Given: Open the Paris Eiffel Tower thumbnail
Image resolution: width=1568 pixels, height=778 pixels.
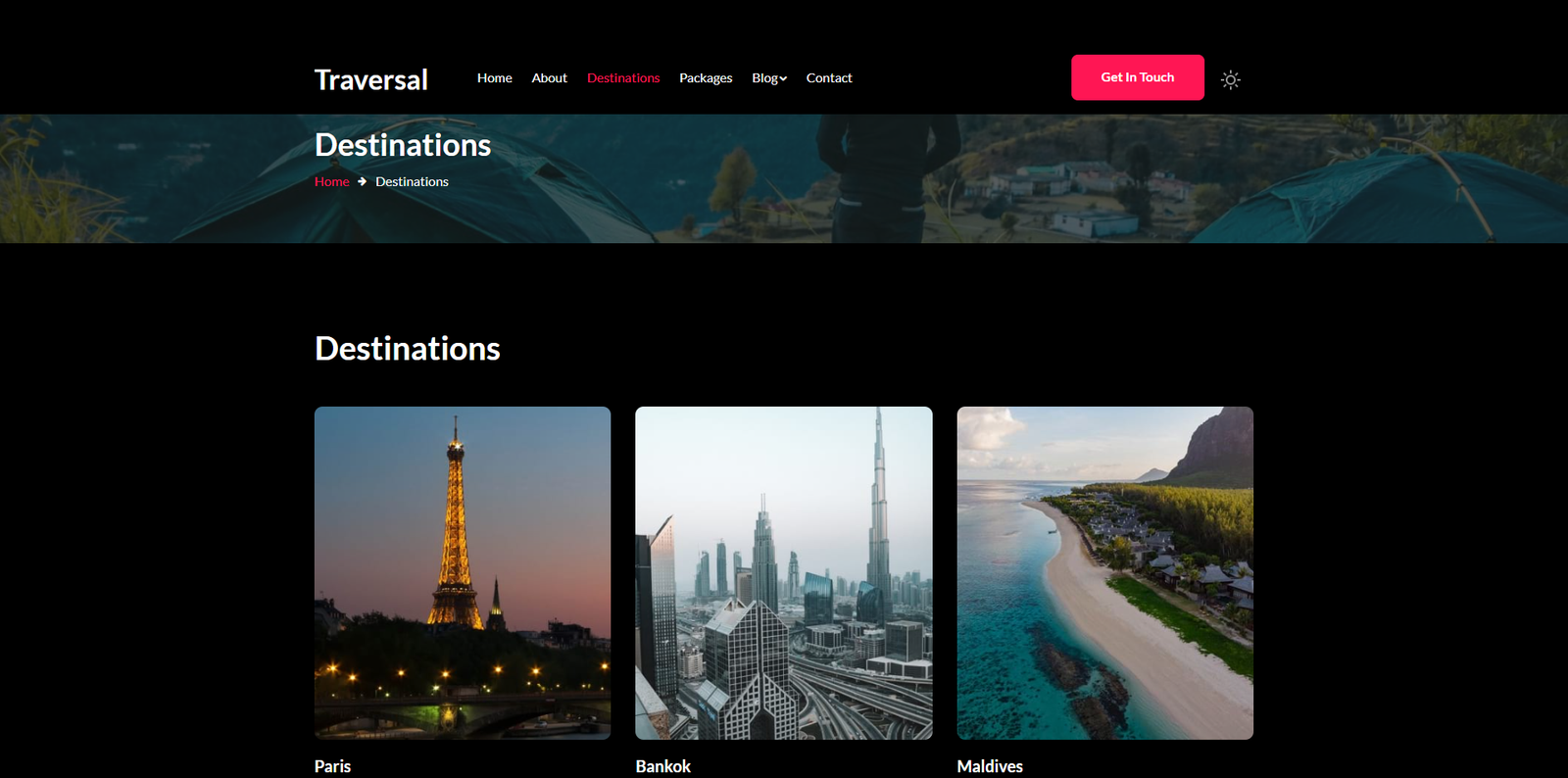Looking at the screenshot, I should (463, 572).
